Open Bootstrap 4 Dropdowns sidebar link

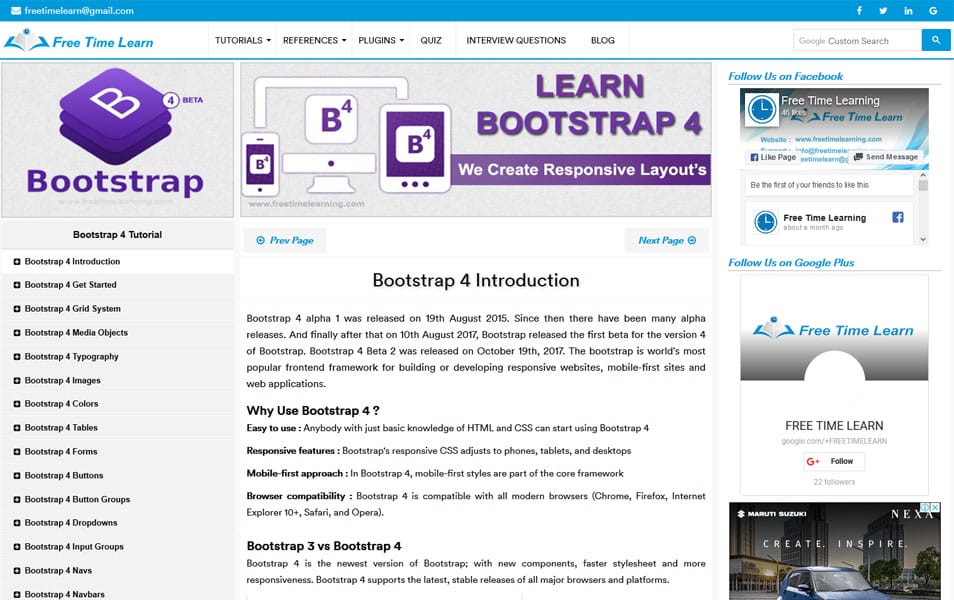pyautogui.click(x=71, y=523)
